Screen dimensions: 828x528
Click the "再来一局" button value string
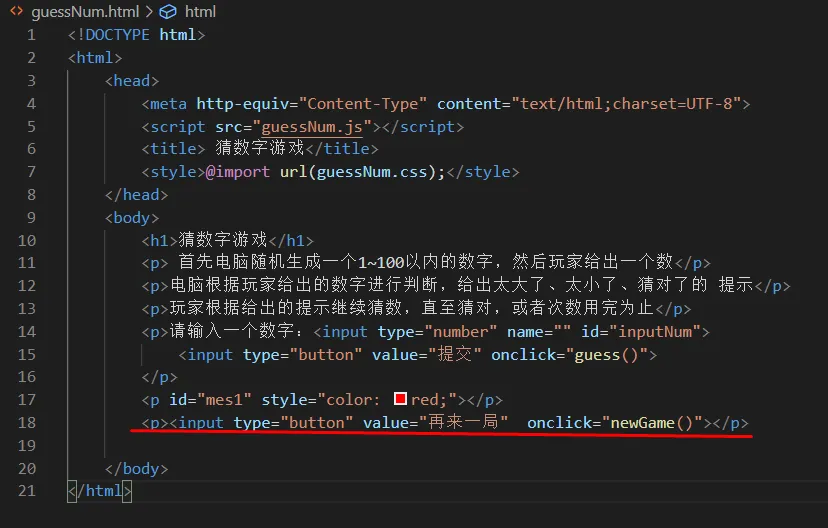[x=464, y=423]
